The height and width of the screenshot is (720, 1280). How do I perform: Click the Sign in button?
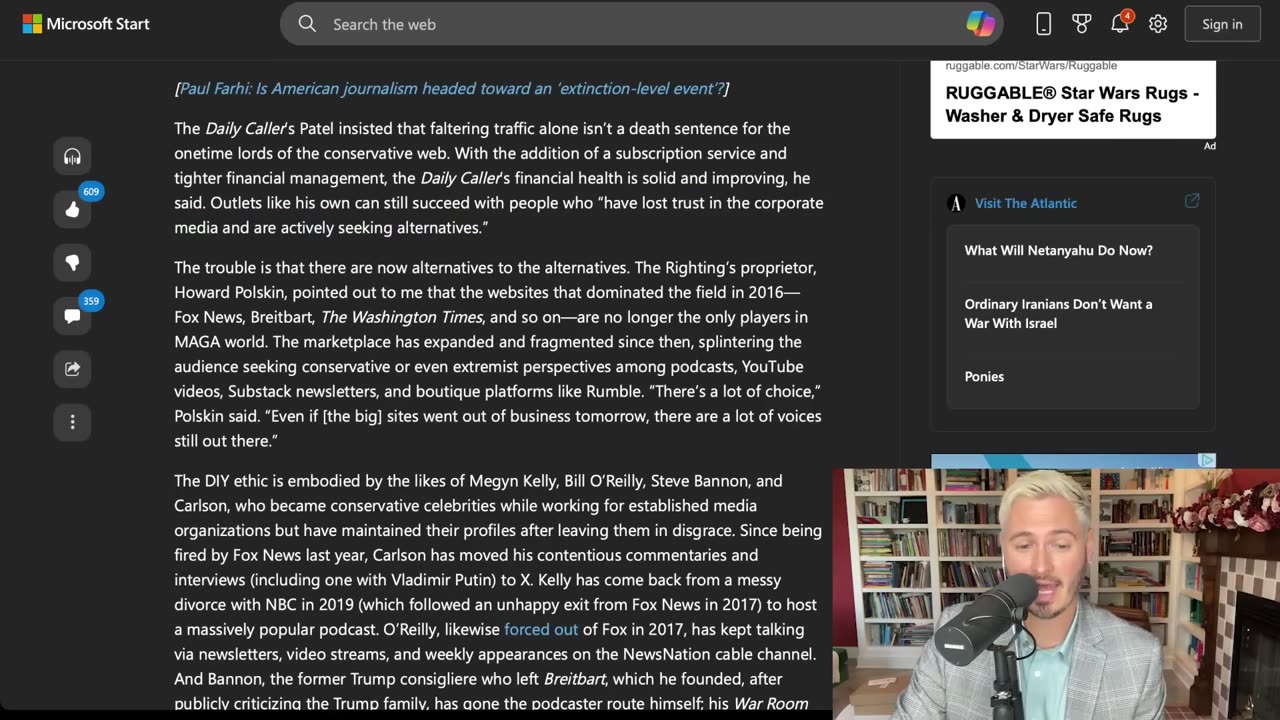[x=1222, y=24]
